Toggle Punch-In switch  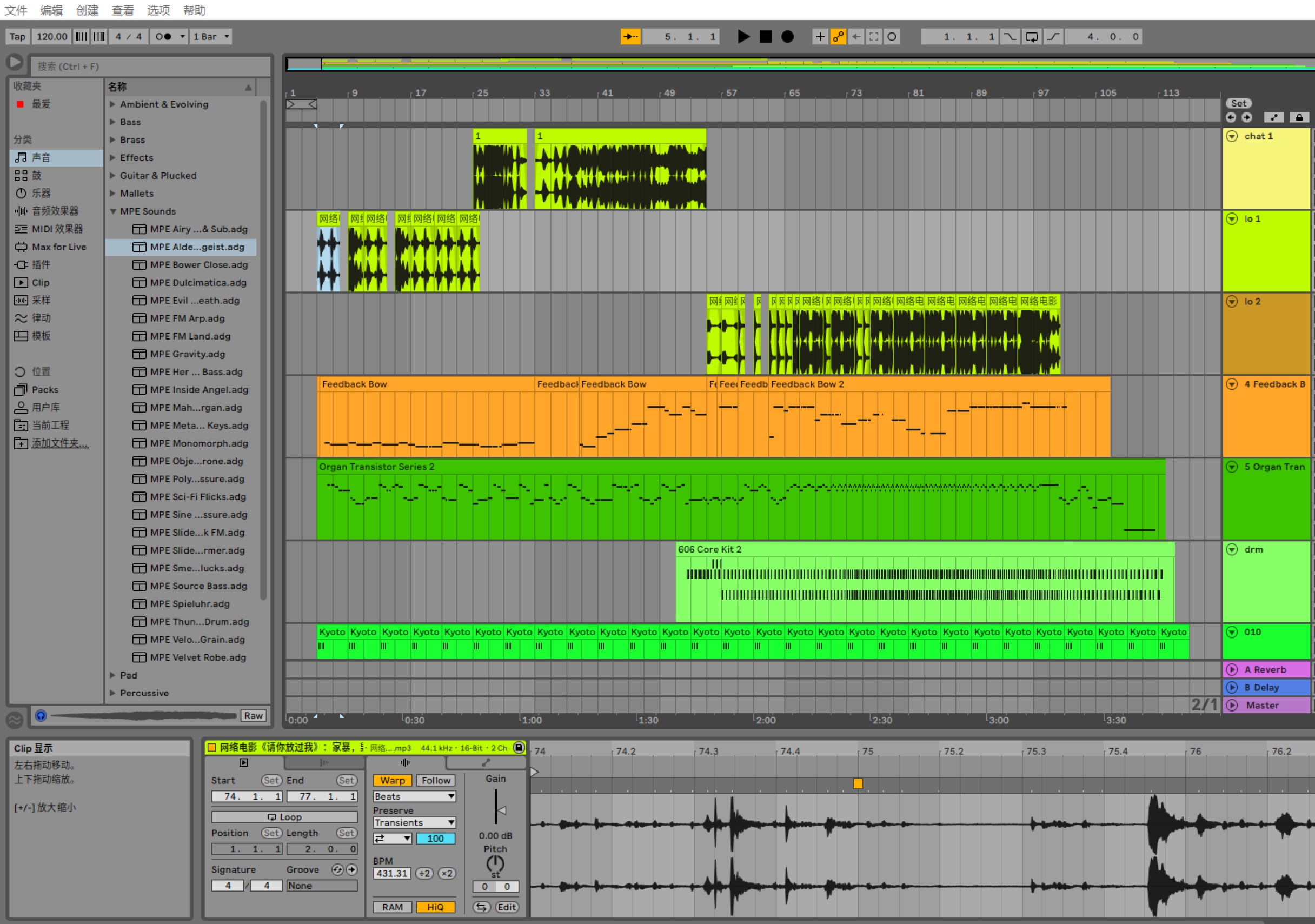tap(1010, 37)
